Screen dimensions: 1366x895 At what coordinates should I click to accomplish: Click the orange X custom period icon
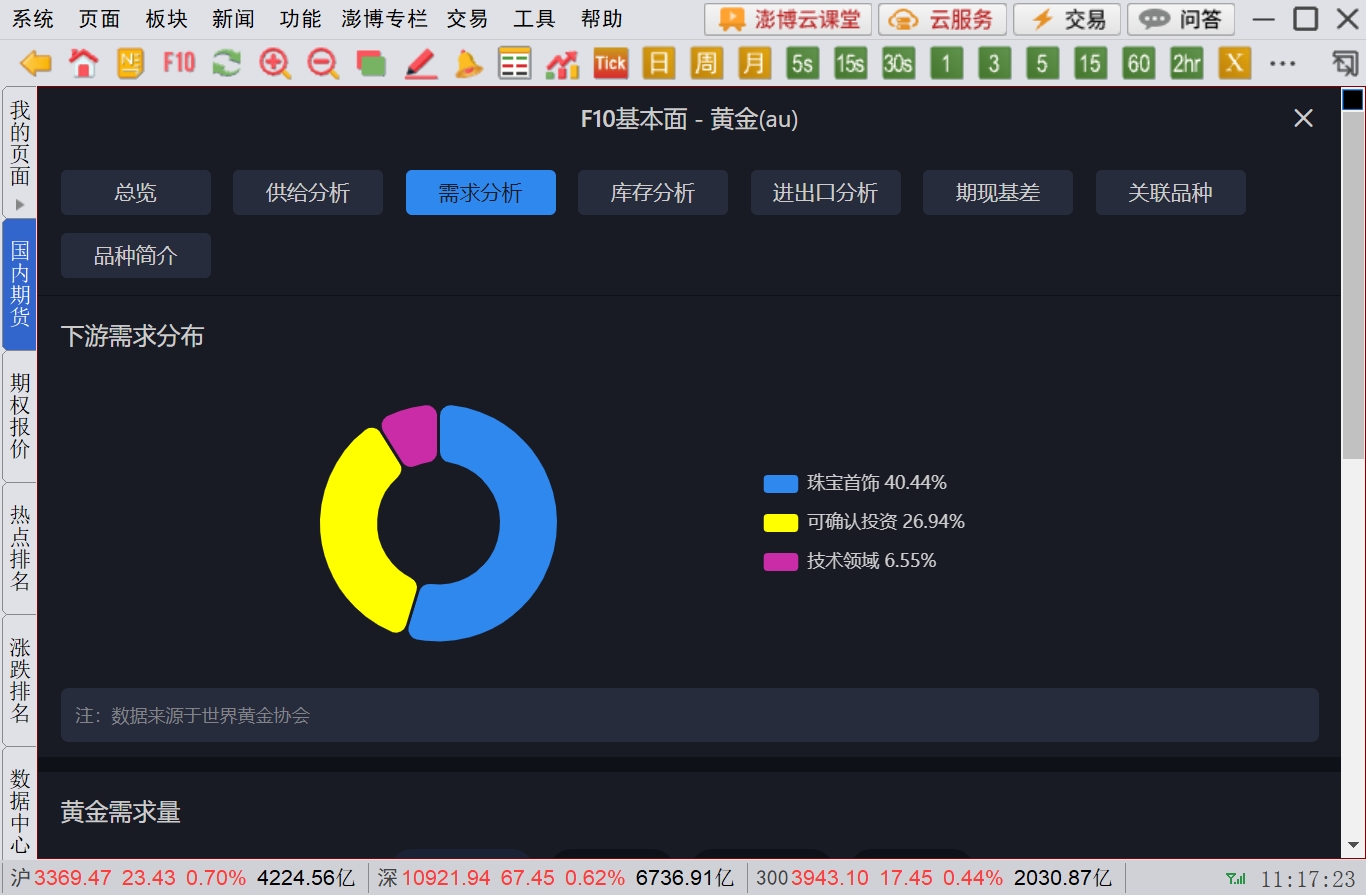pos(1234,64)
